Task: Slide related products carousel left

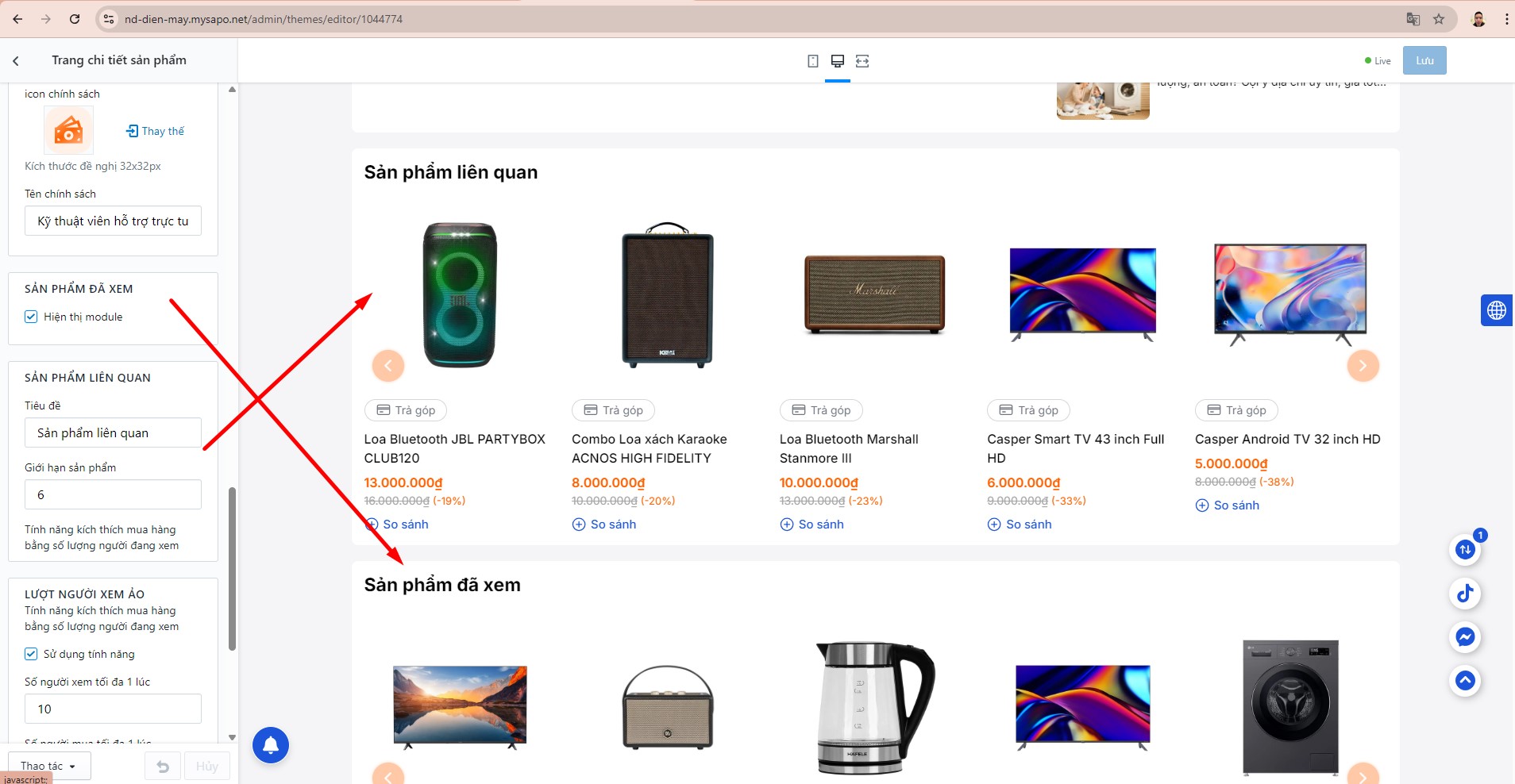Action: [x=388, y=366]
